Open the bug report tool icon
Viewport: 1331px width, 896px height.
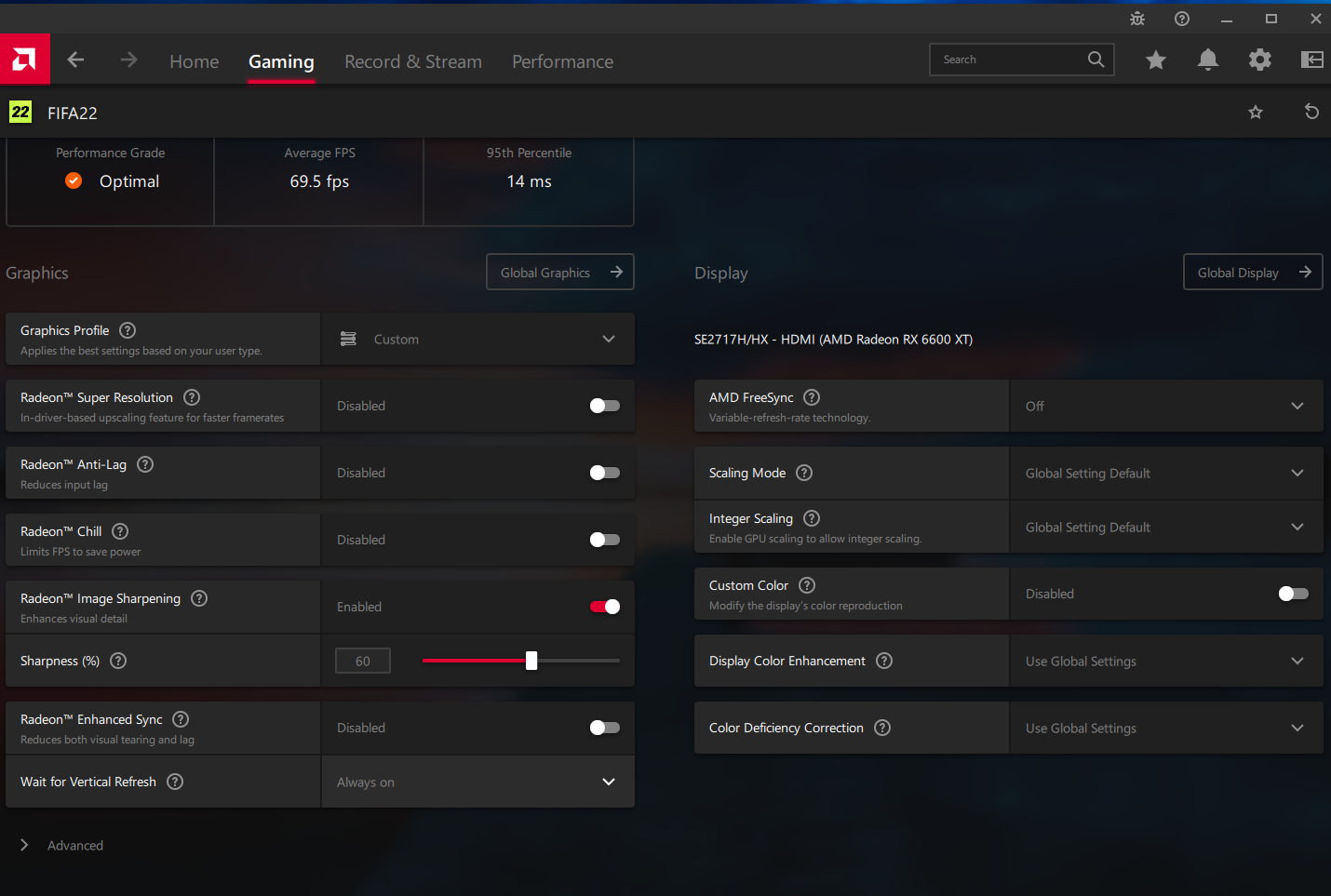[x=1136, y=19]
